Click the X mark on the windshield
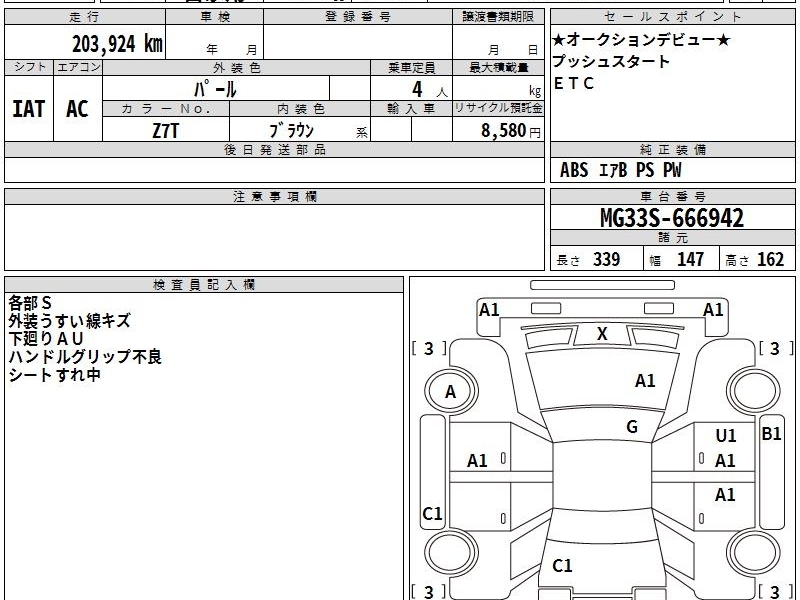Screen dimensions: 800x600 602,334
